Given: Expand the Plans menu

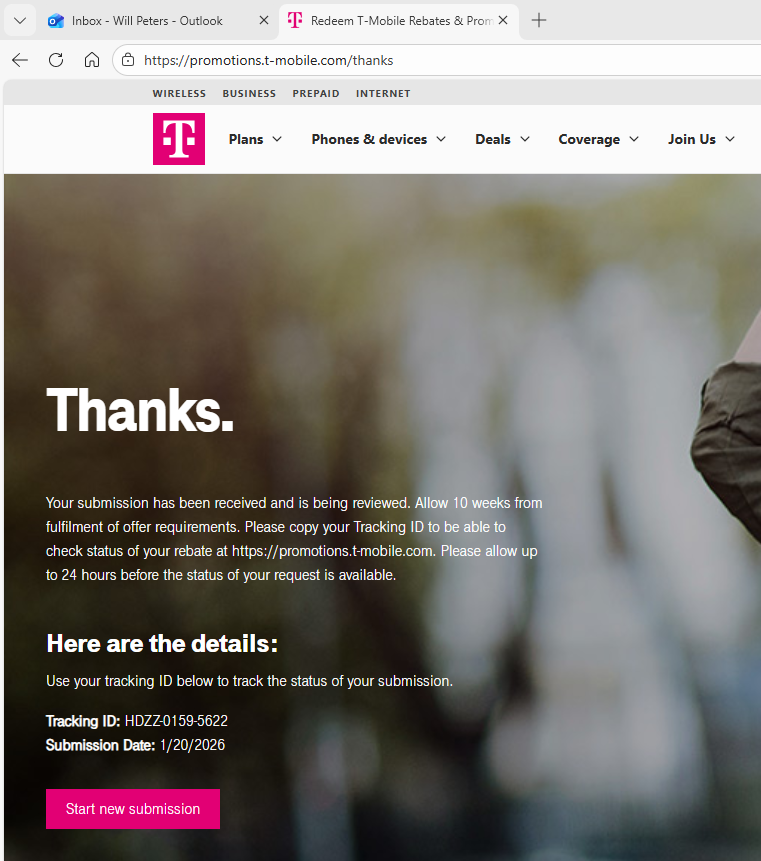Looking at the screenshot, I should 255,139.
